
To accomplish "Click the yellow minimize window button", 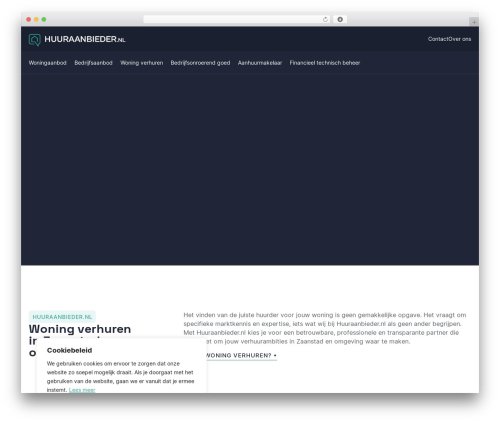I will (36, 19).
